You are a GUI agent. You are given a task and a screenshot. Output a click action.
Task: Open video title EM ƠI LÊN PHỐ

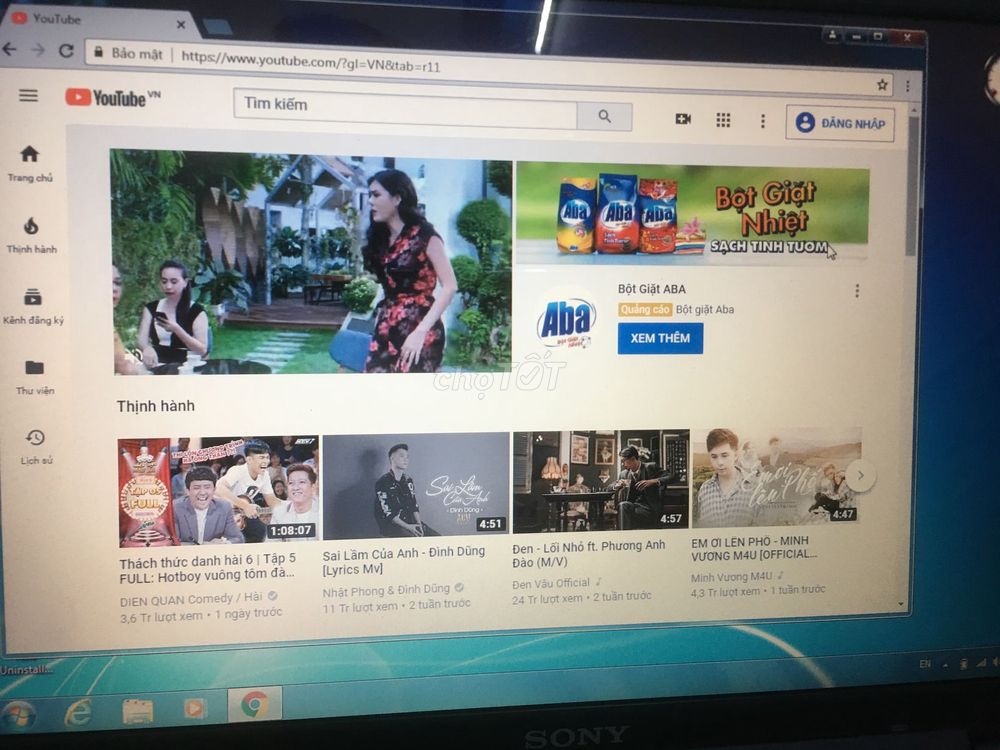point(754,548)
